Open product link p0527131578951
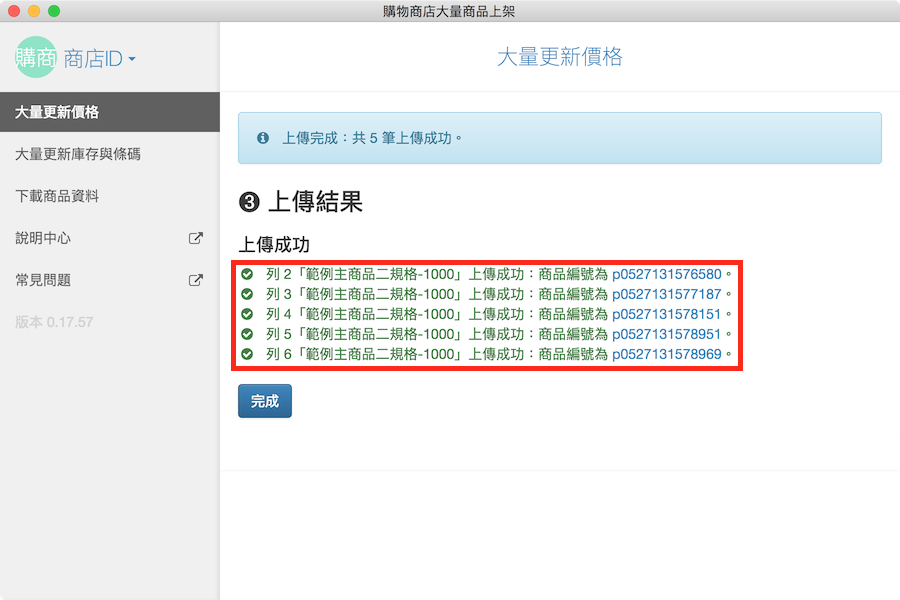Viewport: 900px width, 600px height. tap(666, 334)
